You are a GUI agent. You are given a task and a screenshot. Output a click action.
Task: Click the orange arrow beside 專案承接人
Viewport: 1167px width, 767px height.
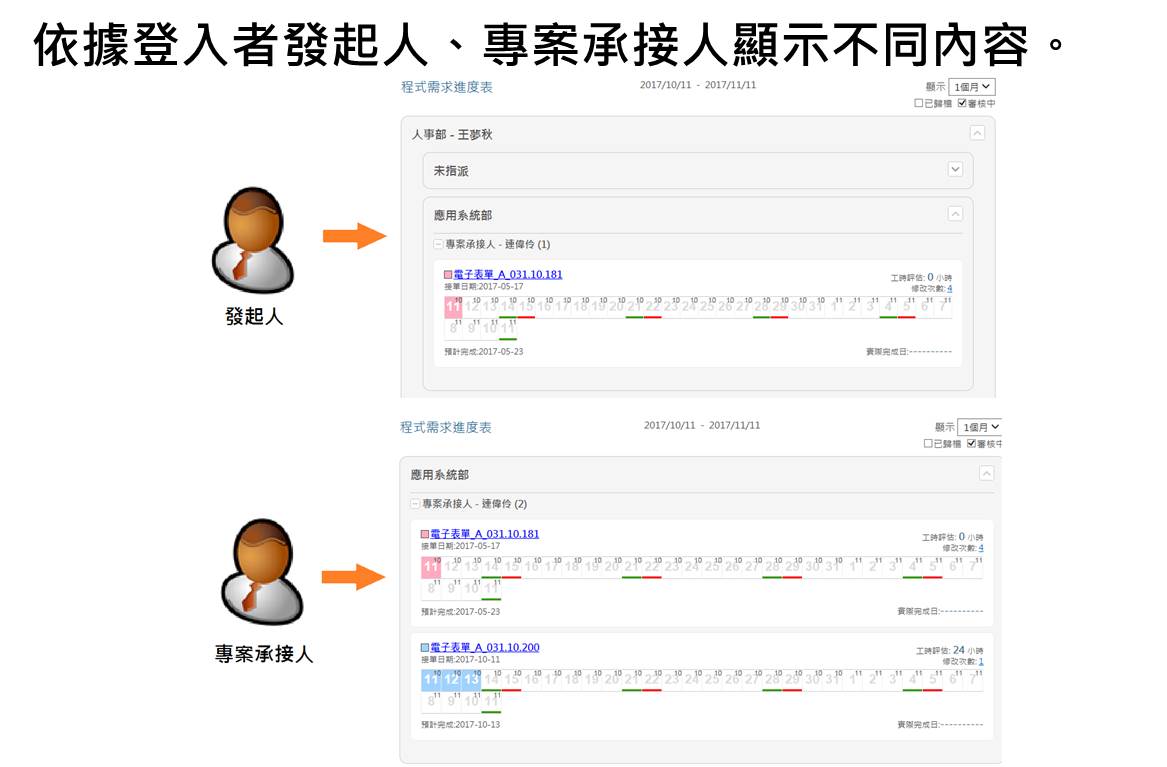(x=353, y=577)
